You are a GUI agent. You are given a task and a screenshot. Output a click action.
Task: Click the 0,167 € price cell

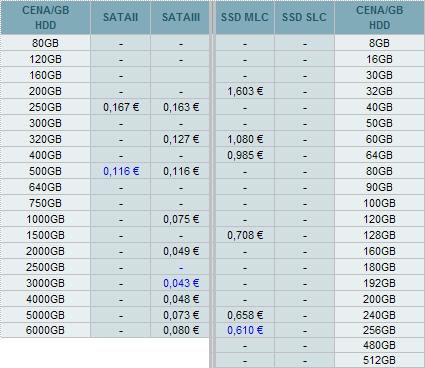pyautogui.click(x=121, y=107)
